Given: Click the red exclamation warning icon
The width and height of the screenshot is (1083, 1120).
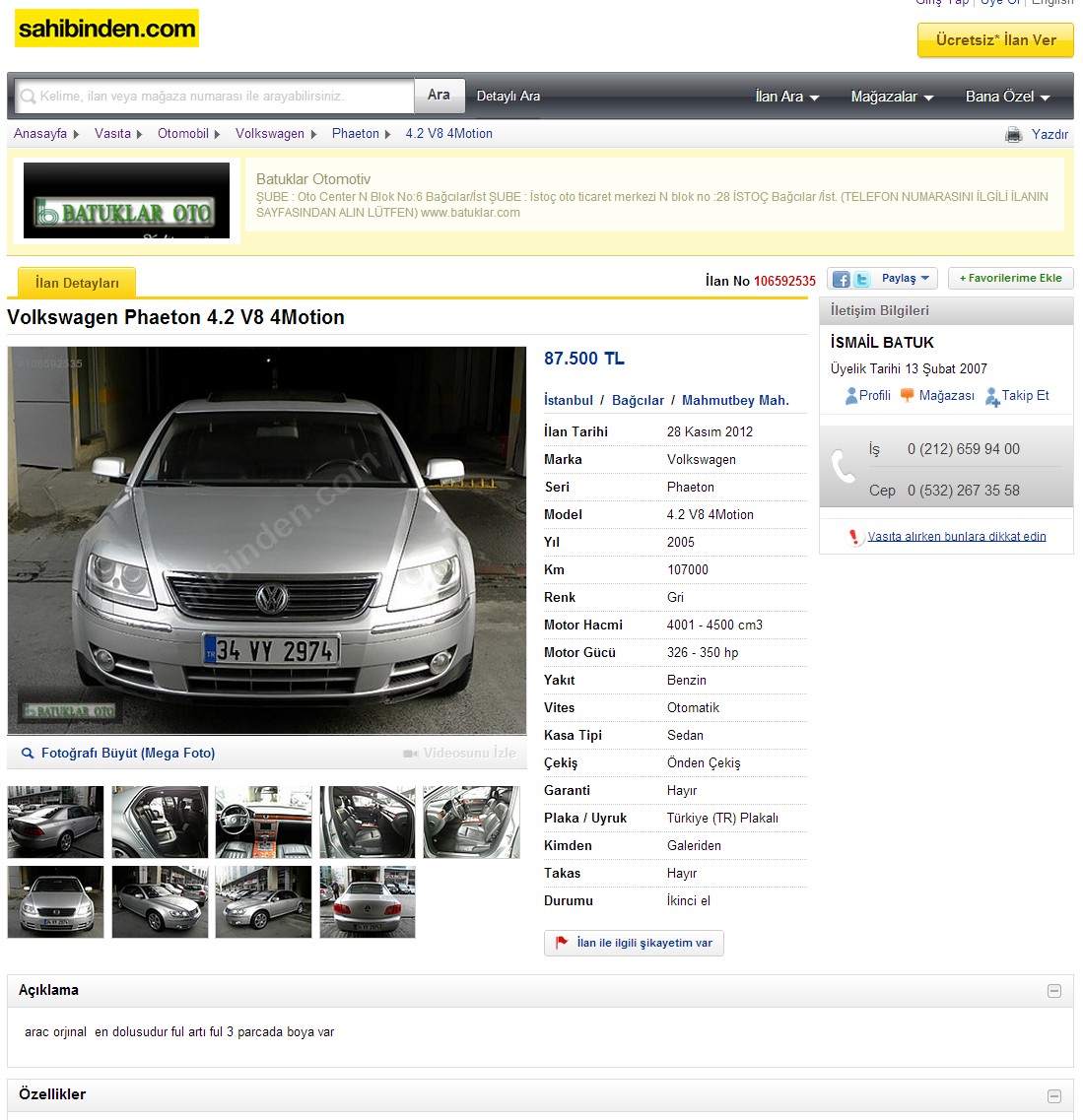Looking at the screenshot, I should pos(853,537).
